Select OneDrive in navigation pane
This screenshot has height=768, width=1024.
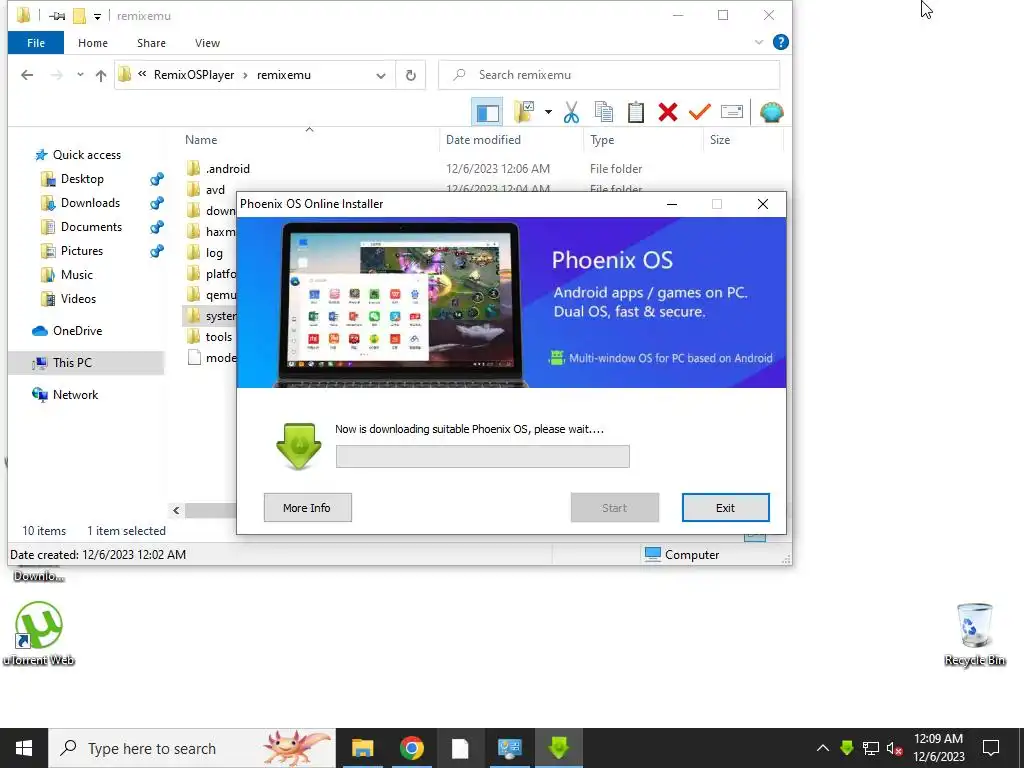pyautogui.click(x=77, y=331)
